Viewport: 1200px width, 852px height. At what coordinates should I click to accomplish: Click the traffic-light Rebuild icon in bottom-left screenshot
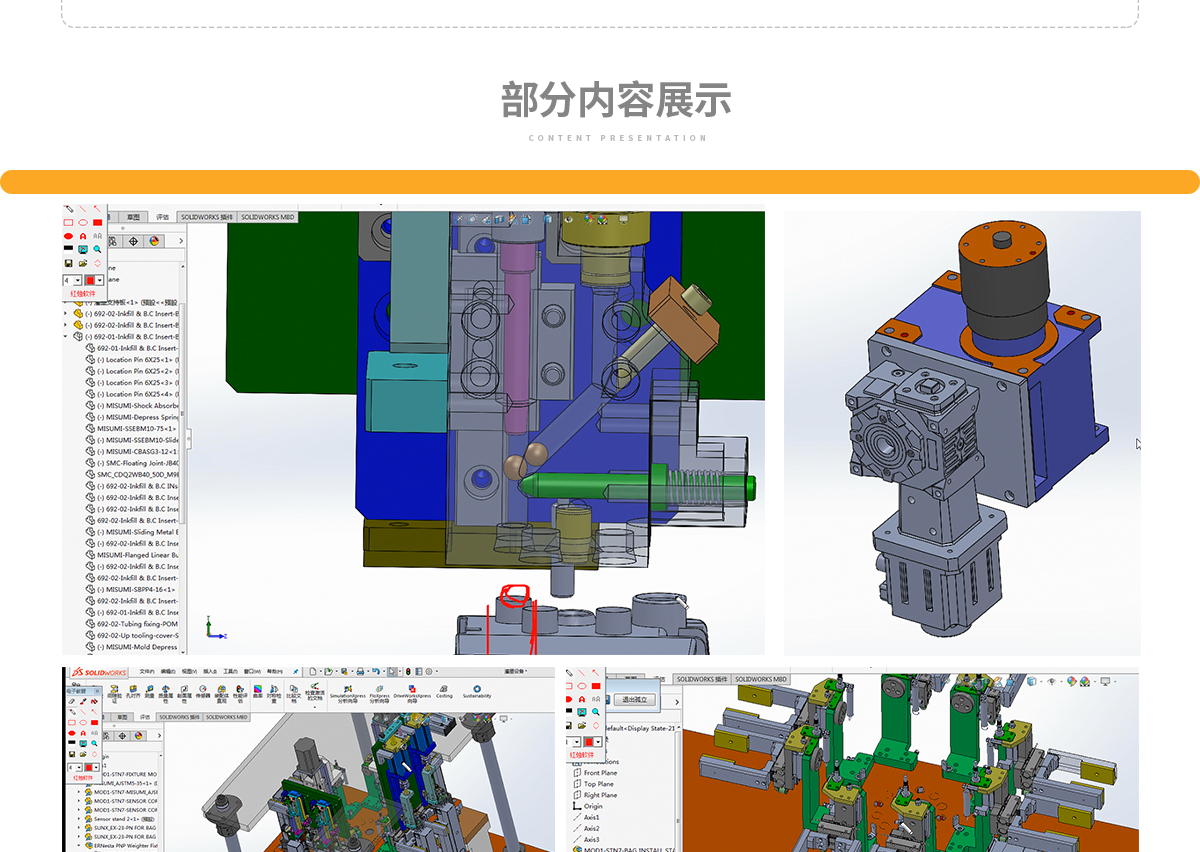(408, 672)
